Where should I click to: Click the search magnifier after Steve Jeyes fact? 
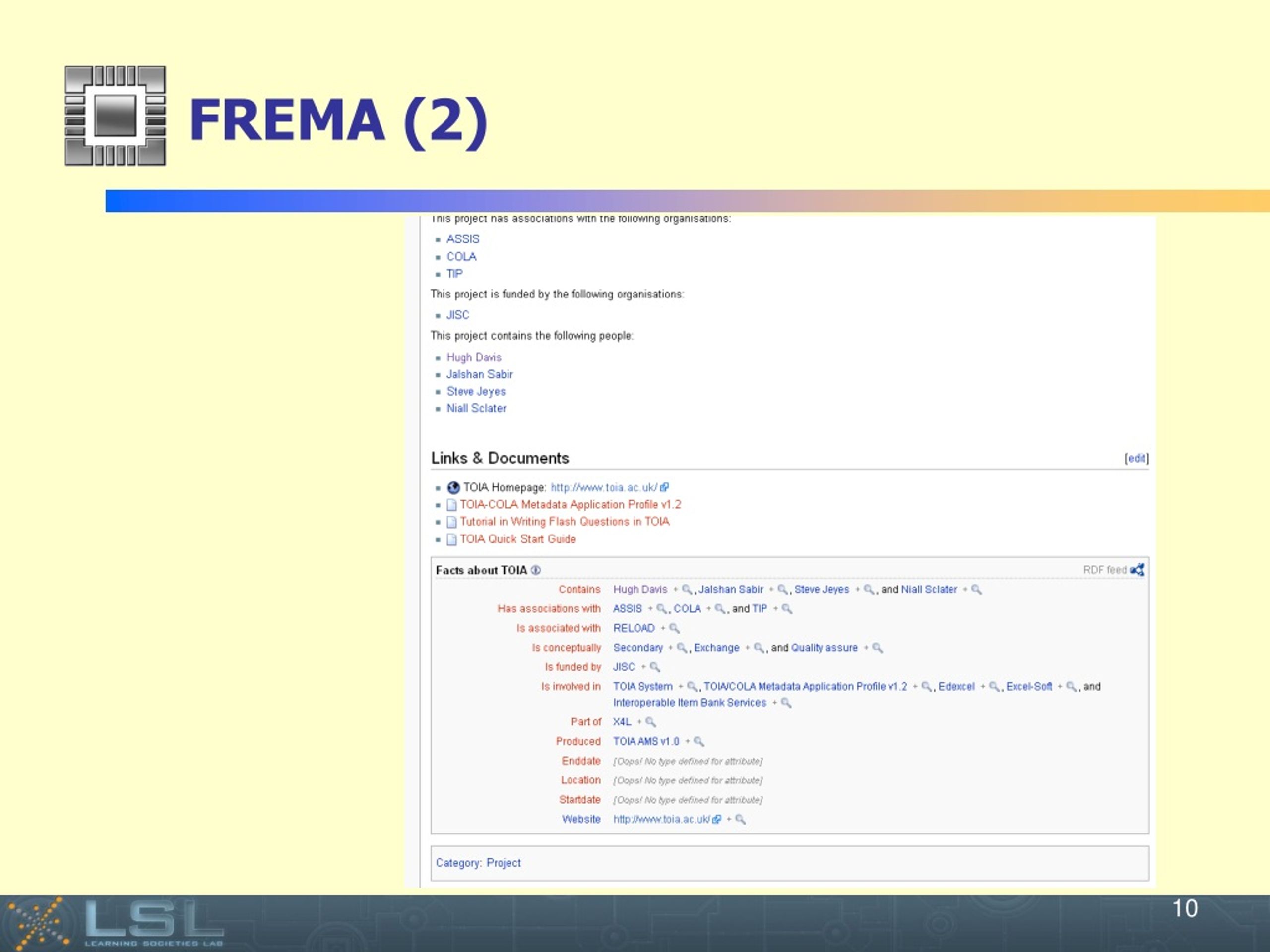click(x=869, y=590)
